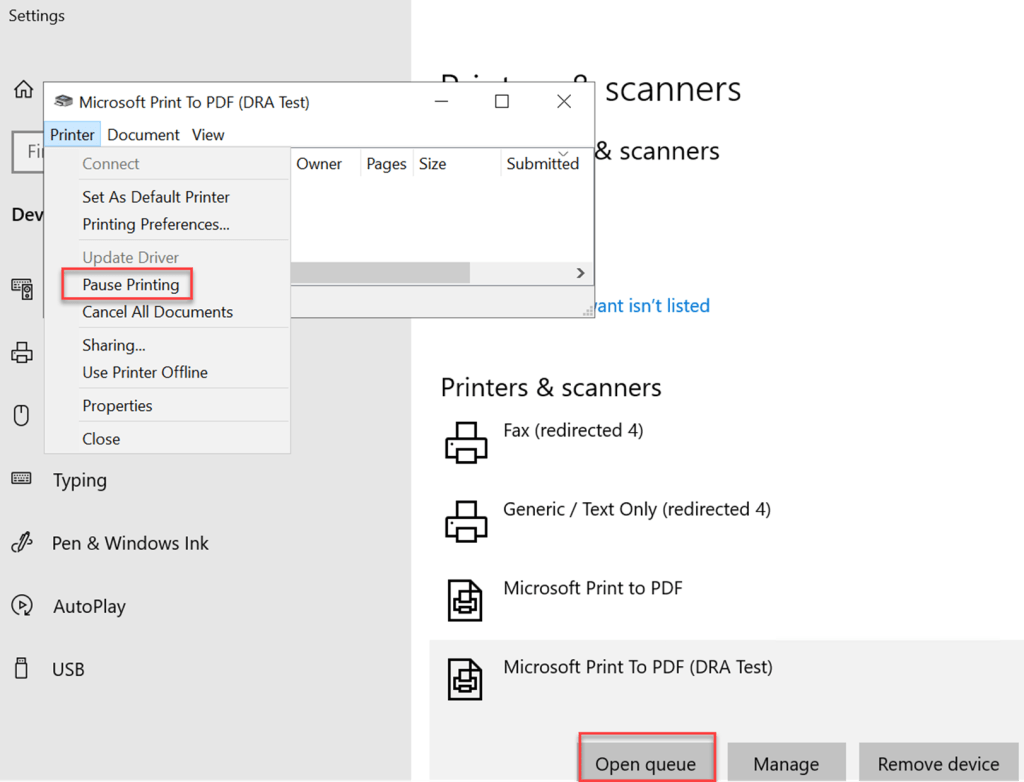Select Cancel All Documents

[x=157, y=312]
